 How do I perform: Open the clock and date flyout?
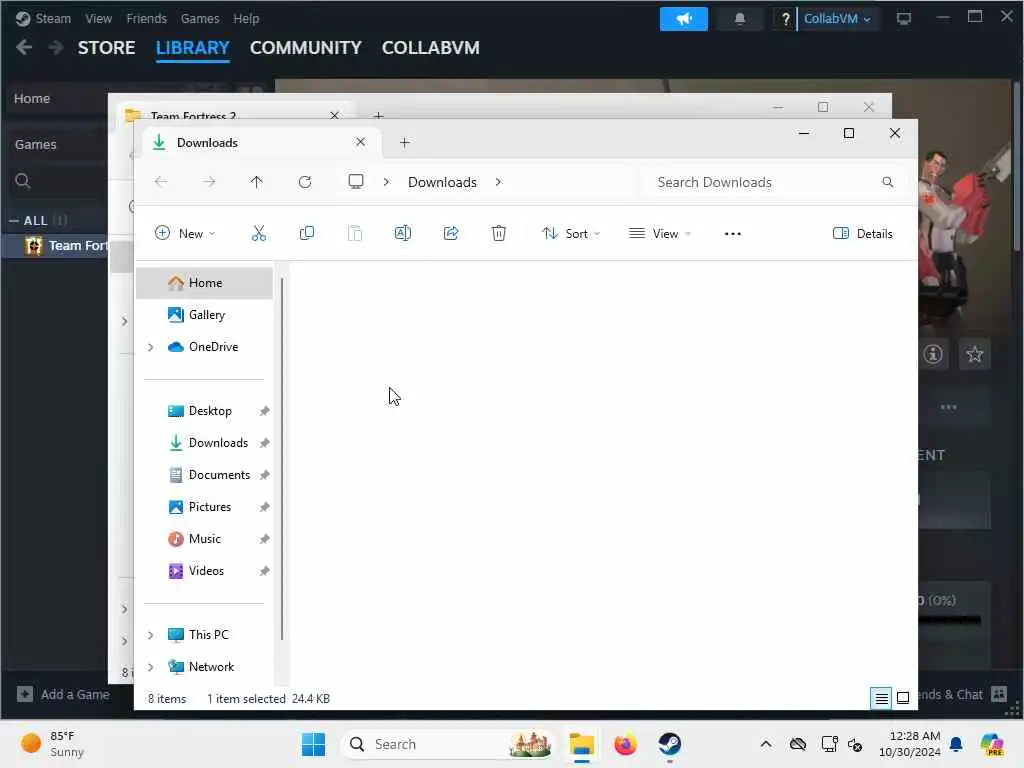910,744
